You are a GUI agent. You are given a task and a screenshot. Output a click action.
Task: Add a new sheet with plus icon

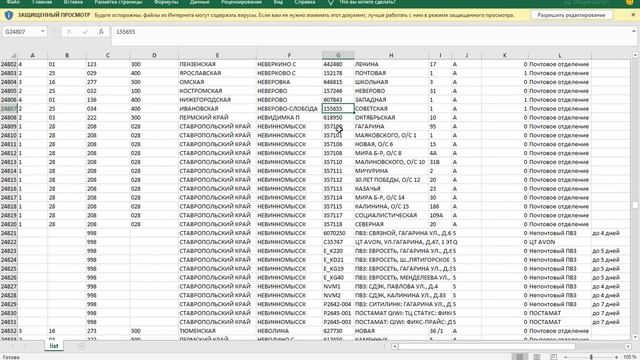click(82, 346)
